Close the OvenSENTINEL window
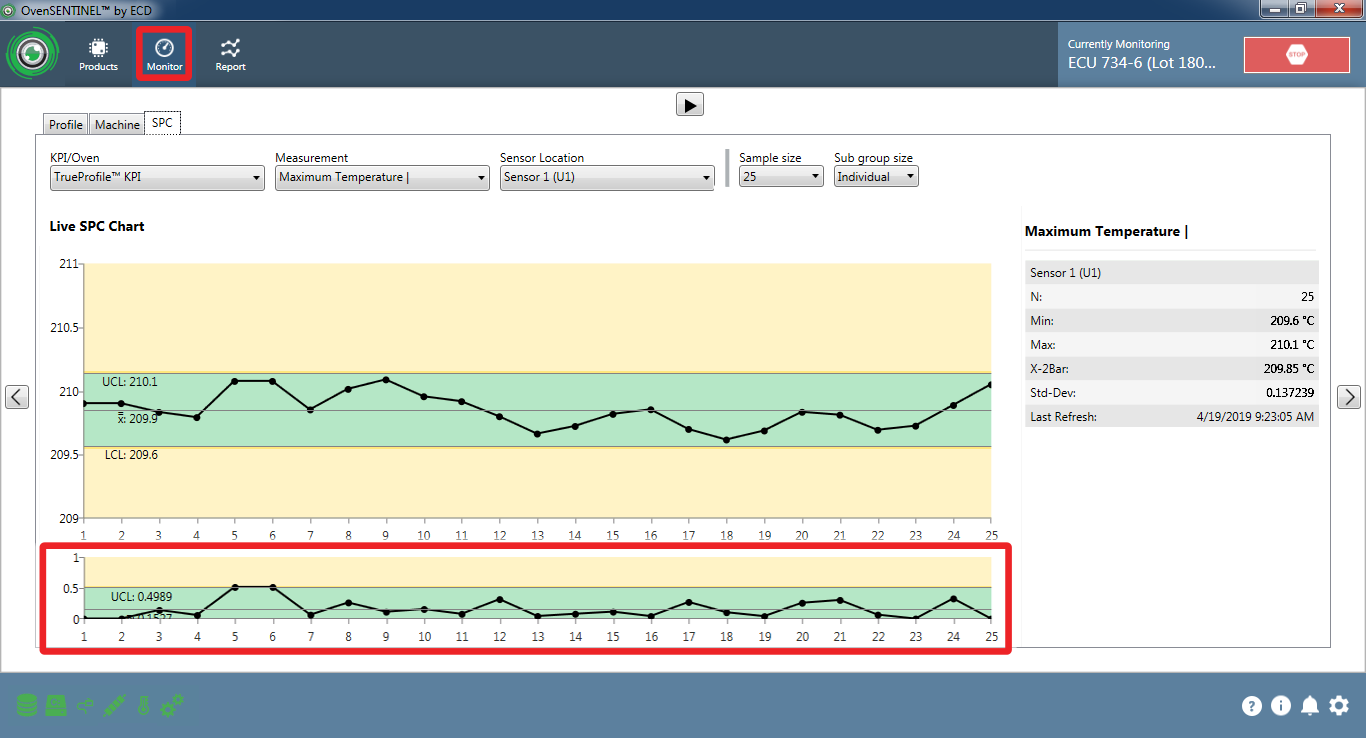The image size is (1366, 738). pos(1337,9)
